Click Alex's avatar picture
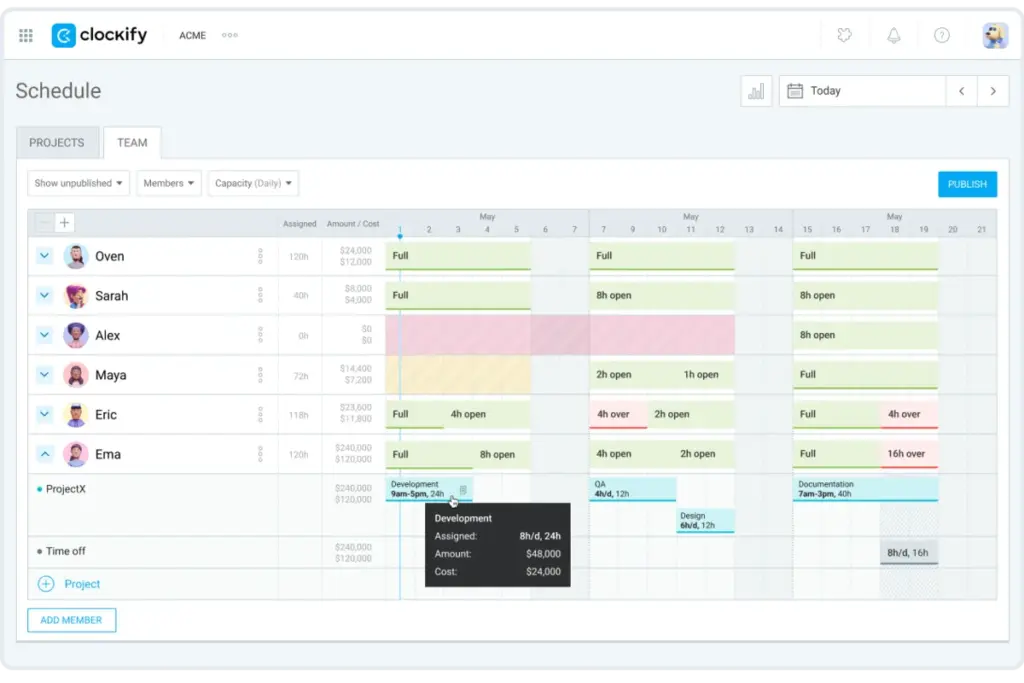The height and width of the screenshot is (683, 1024). 76,335
